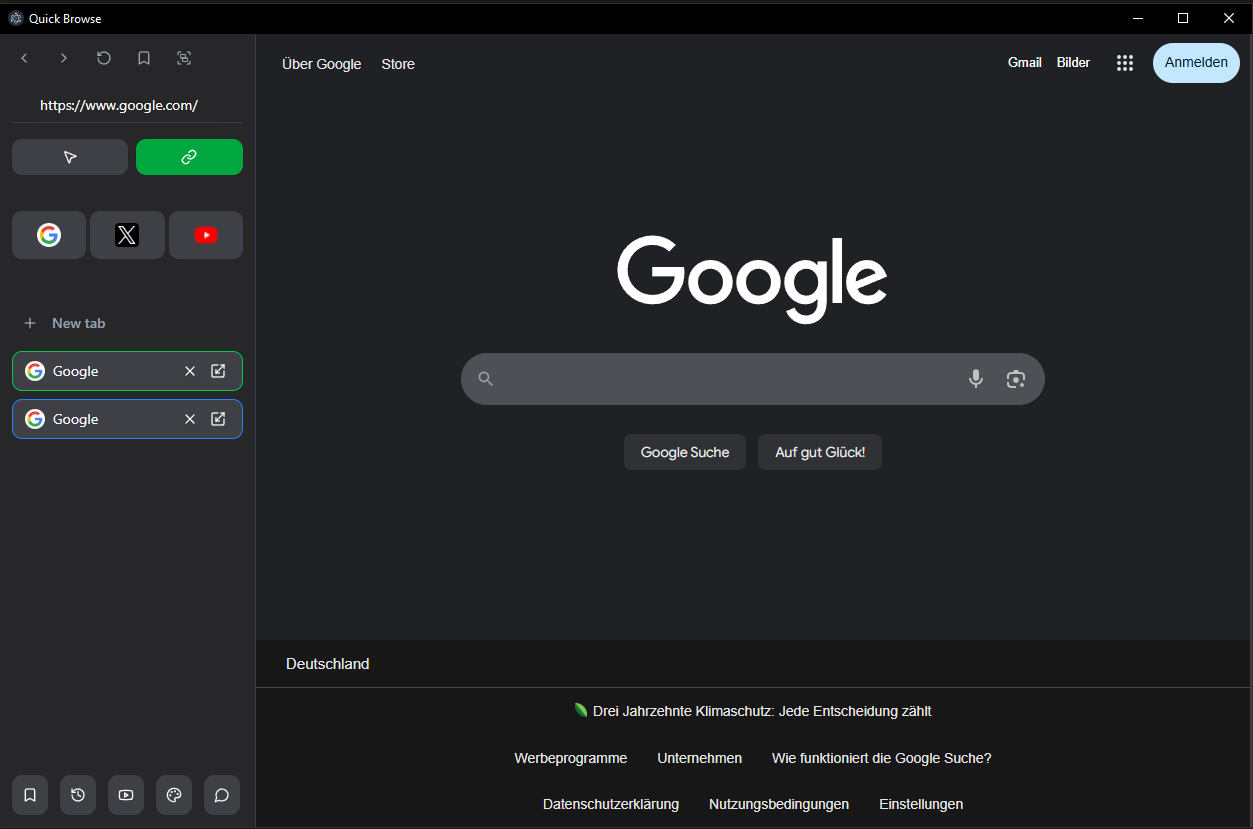Switch to the blue-outlined Google tab
The height and width of the screenshot is (829, 1253).
click(127, 419)
